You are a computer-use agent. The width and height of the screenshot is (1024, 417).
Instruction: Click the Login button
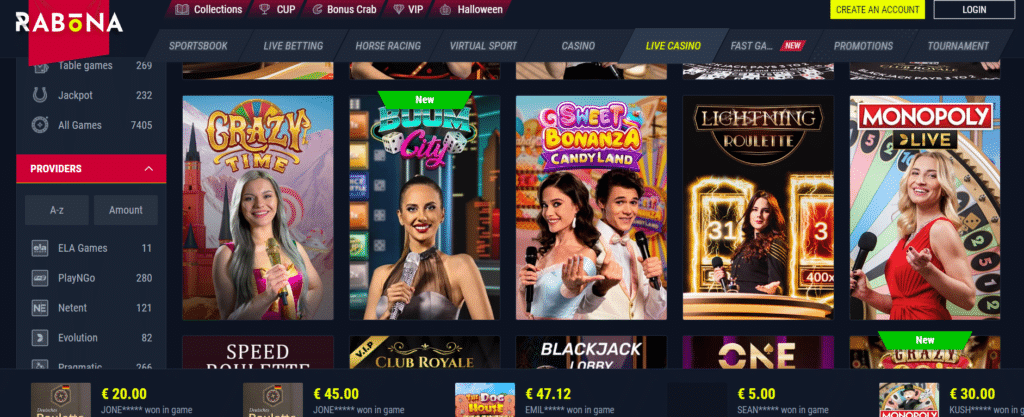(x=974, y=10)
